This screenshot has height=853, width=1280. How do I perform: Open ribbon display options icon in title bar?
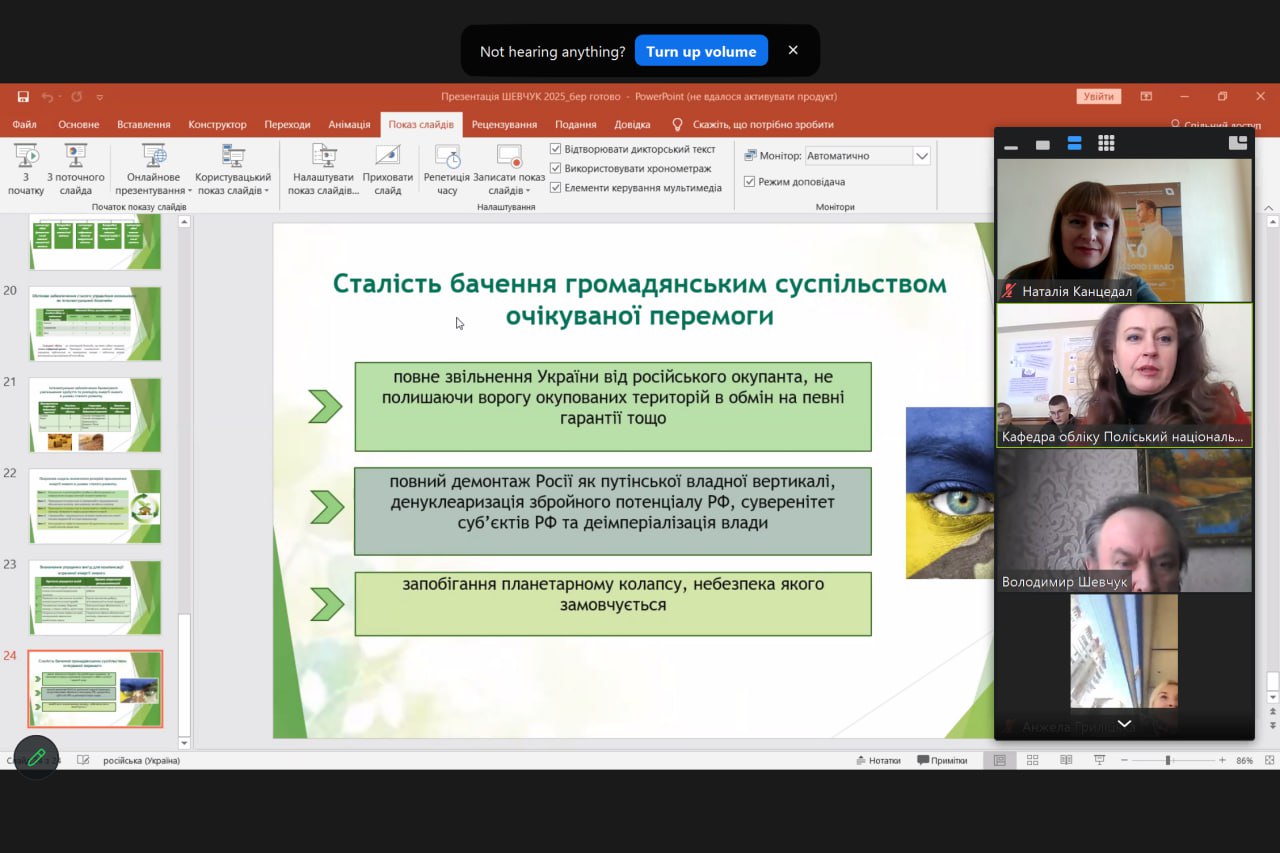click(1146, 96)
